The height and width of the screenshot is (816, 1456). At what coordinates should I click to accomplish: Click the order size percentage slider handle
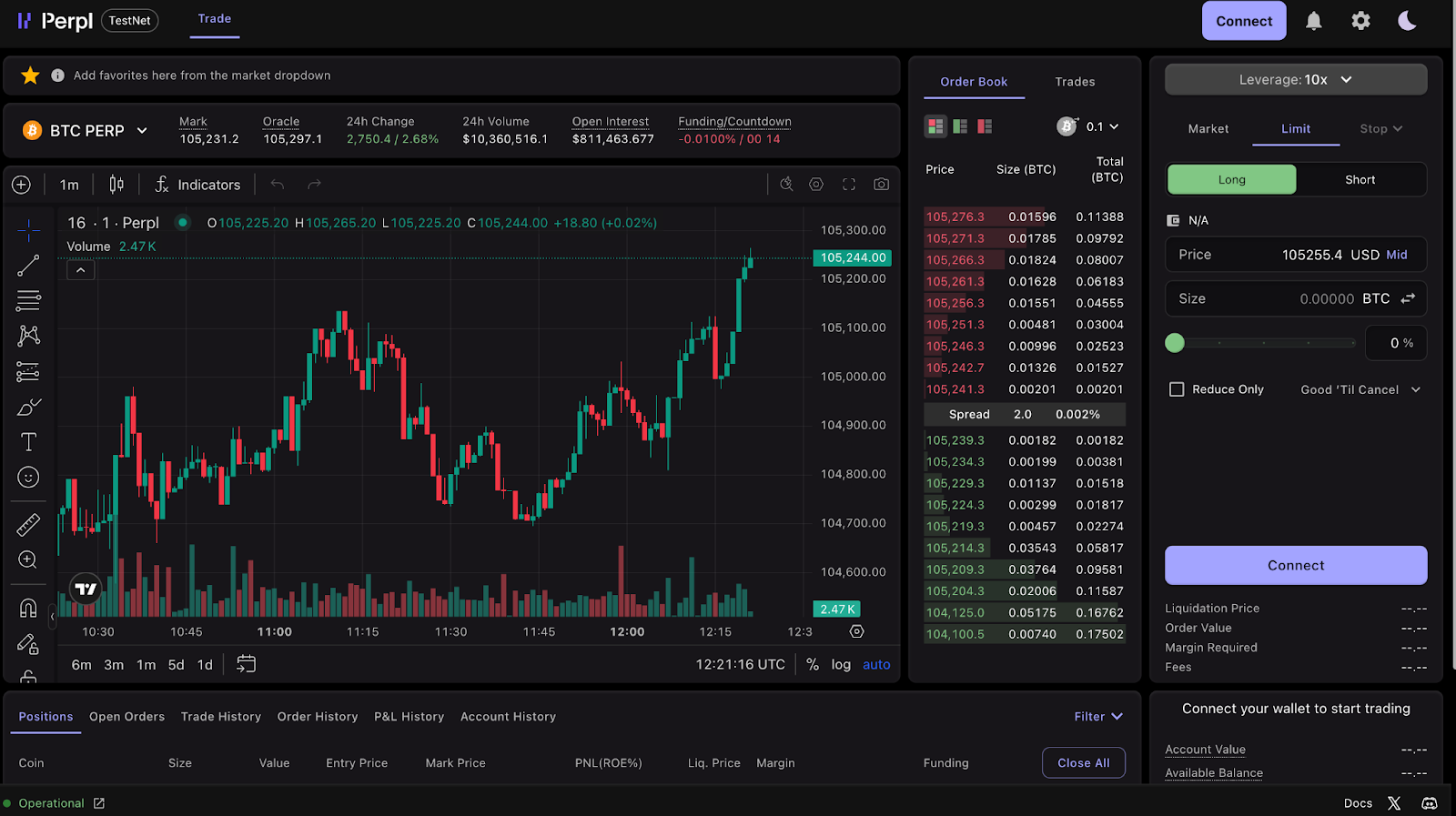point(1175,343)
